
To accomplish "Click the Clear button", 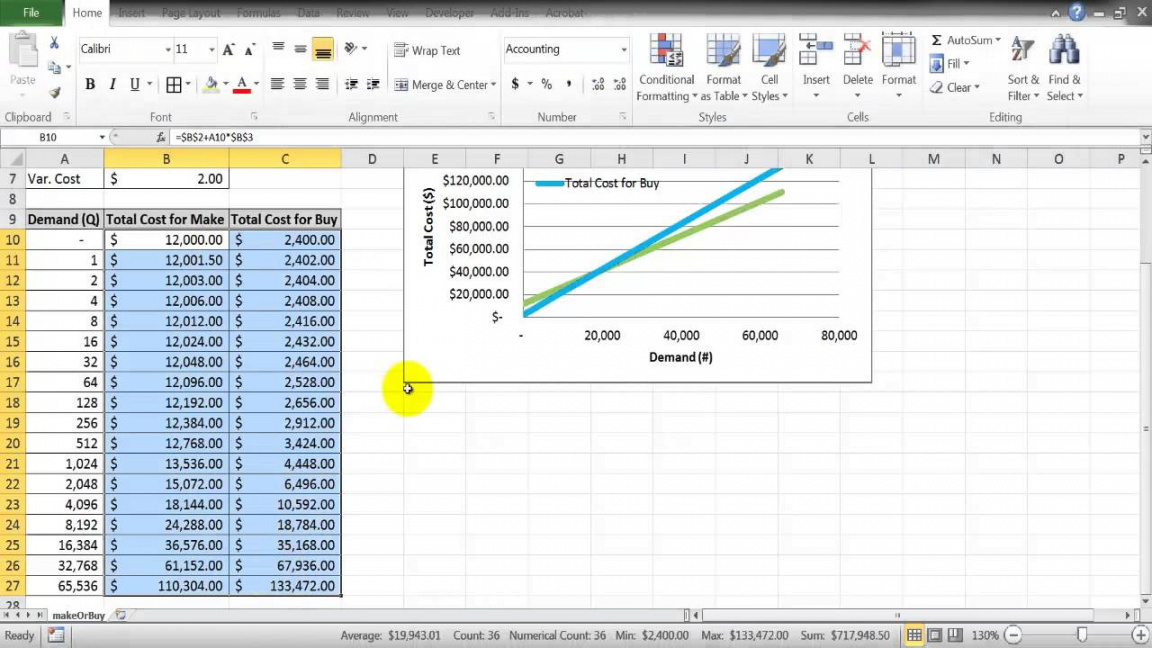I will [954, 87].
